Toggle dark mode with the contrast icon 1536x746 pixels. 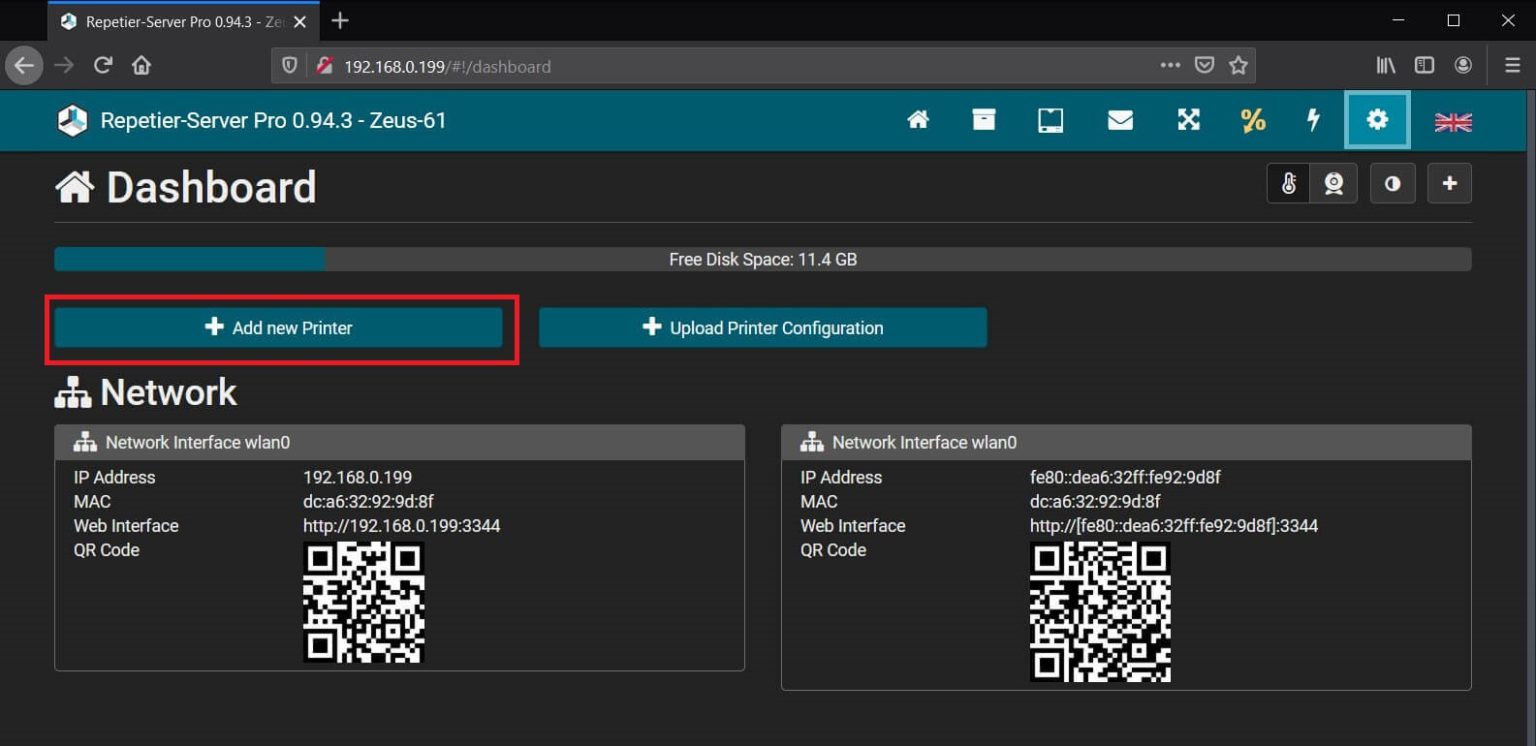tap(1392, 183)
